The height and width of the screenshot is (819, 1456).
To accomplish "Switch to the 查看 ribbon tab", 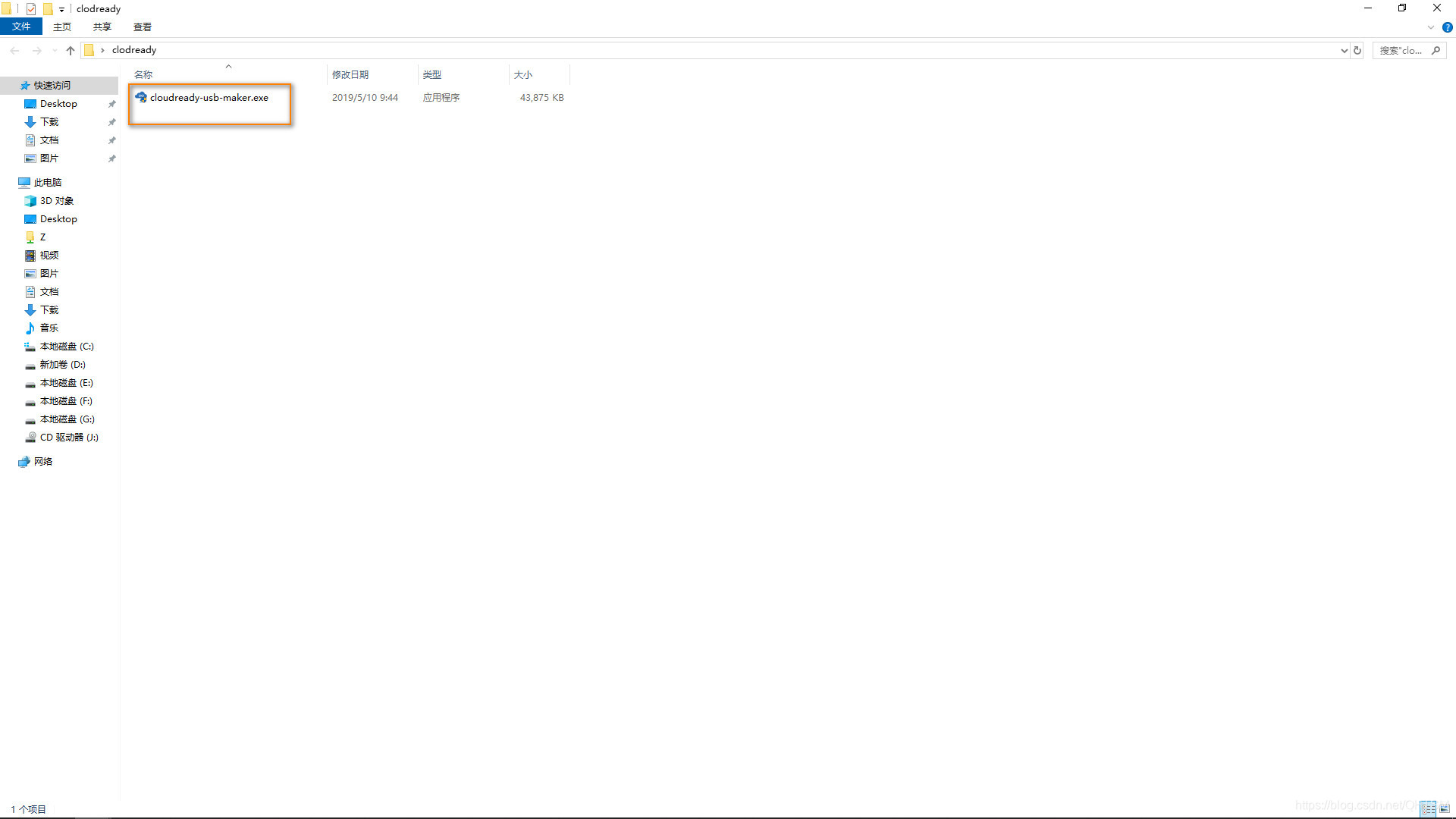I will 142,27.
